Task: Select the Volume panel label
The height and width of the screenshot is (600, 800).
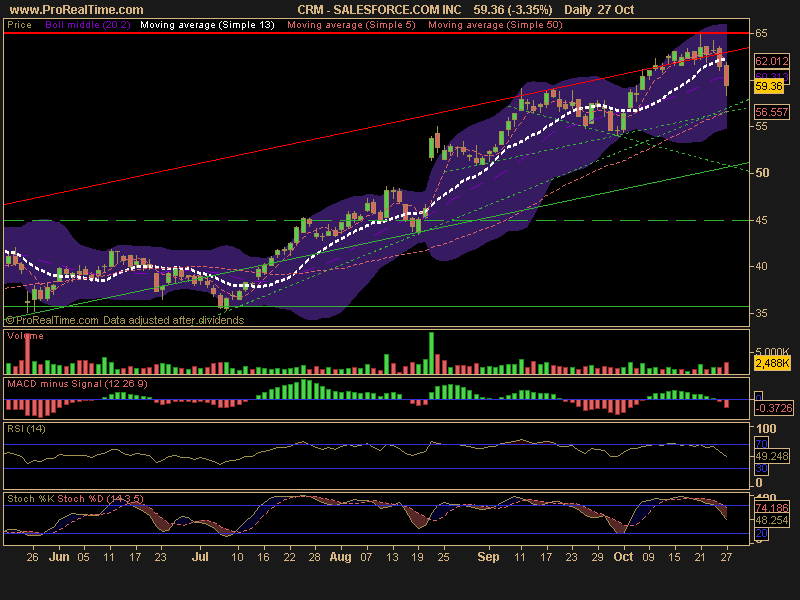Action: pyautogui.click(x=25, y=336)
